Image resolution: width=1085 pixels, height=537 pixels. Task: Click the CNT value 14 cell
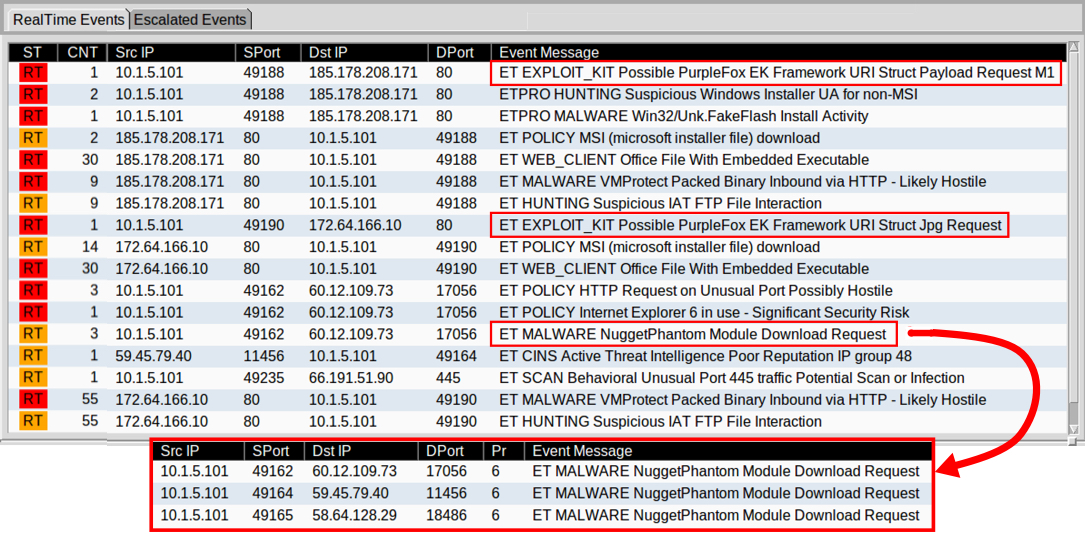[x=90, y=247]
